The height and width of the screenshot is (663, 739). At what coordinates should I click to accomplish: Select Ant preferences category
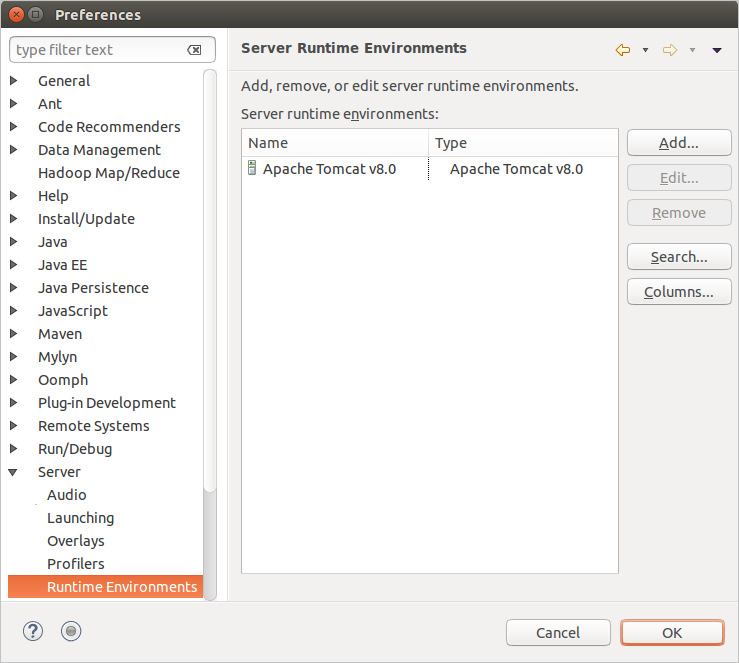click(50, 104)
